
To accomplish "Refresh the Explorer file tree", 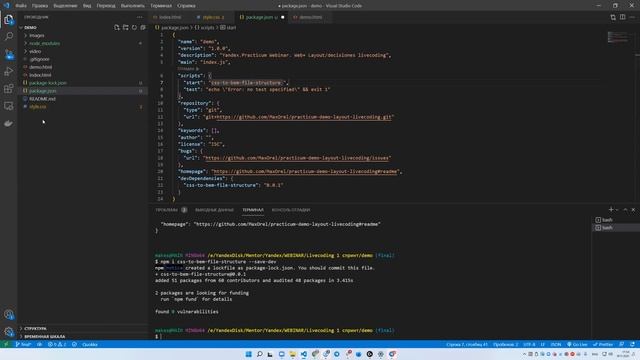I will click(134, 27).
